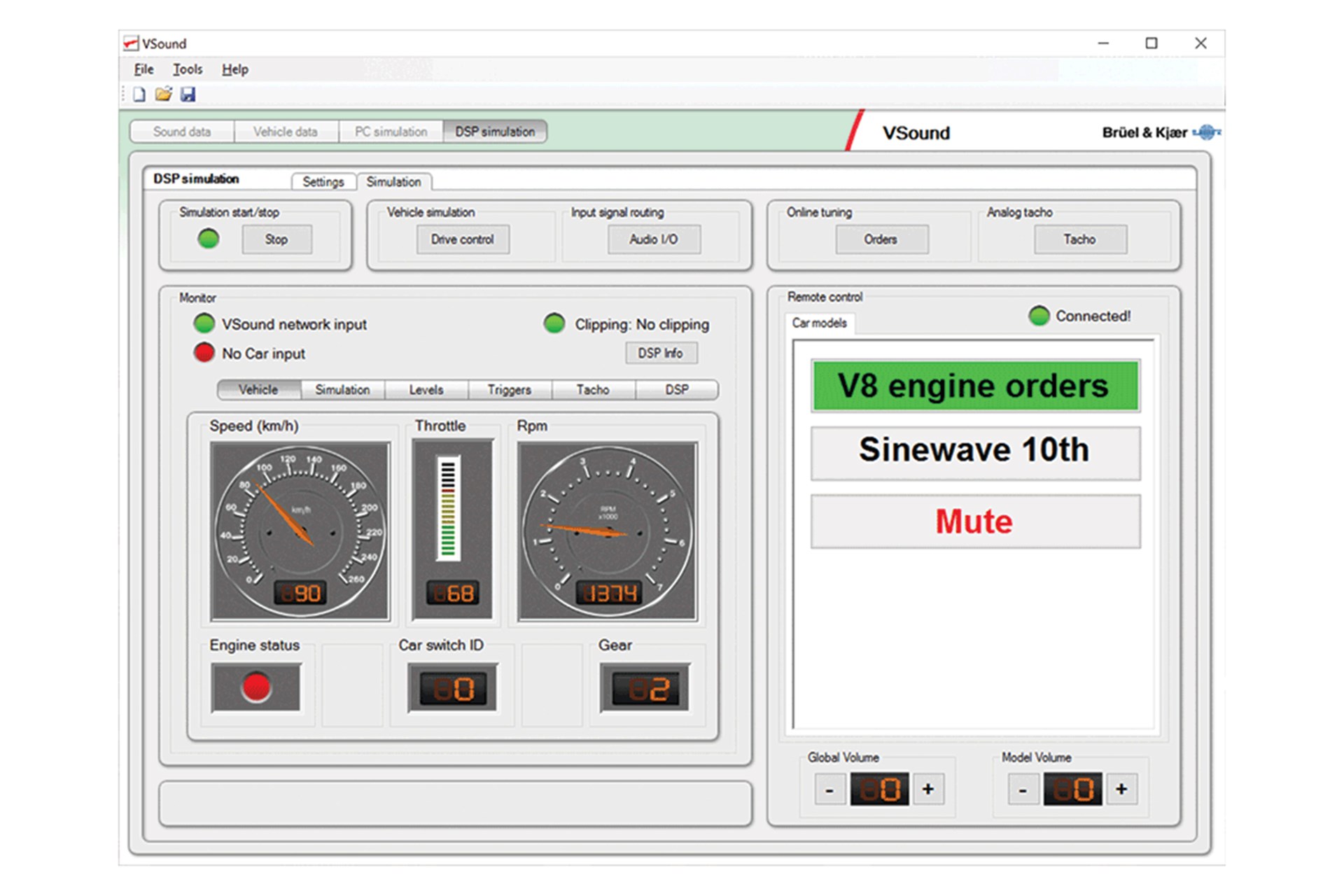The height and width of the screenshot is (896, 1344).
Task: Click the Throttle level bar meter
Action: [x=449, y=508]
